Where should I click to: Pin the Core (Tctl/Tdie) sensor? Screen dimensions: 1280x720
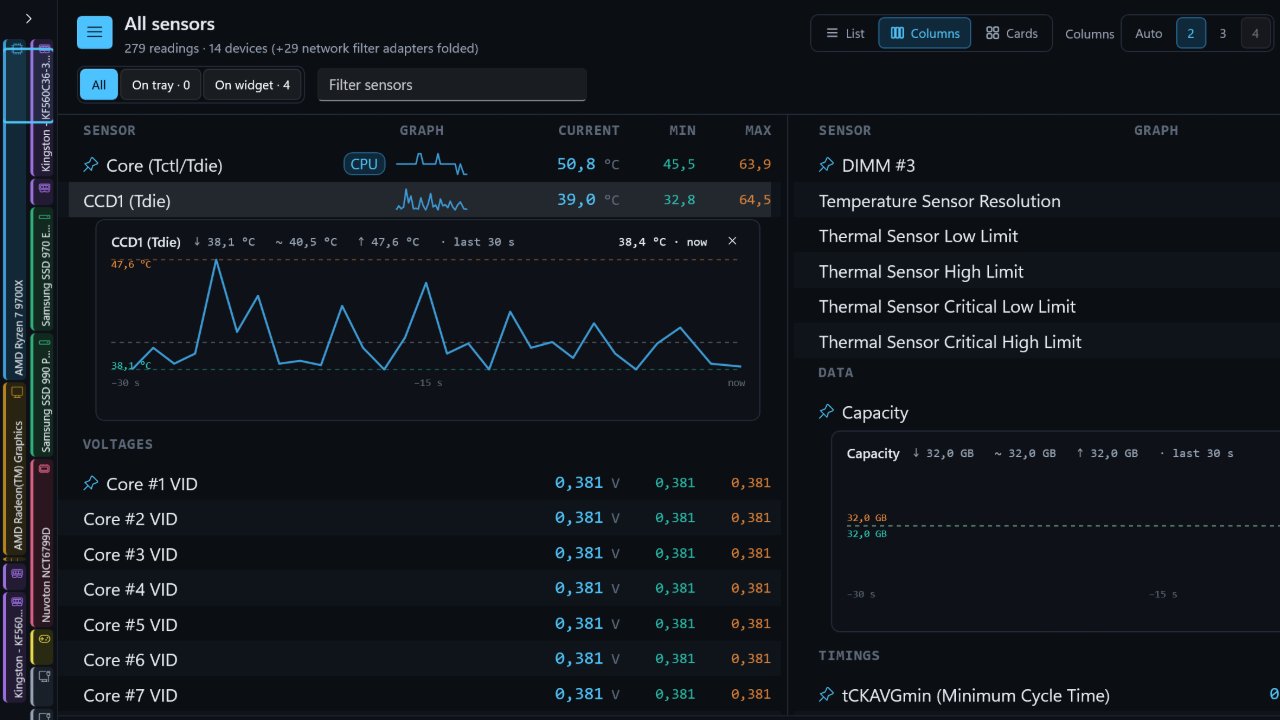click(x=91, y=164)
